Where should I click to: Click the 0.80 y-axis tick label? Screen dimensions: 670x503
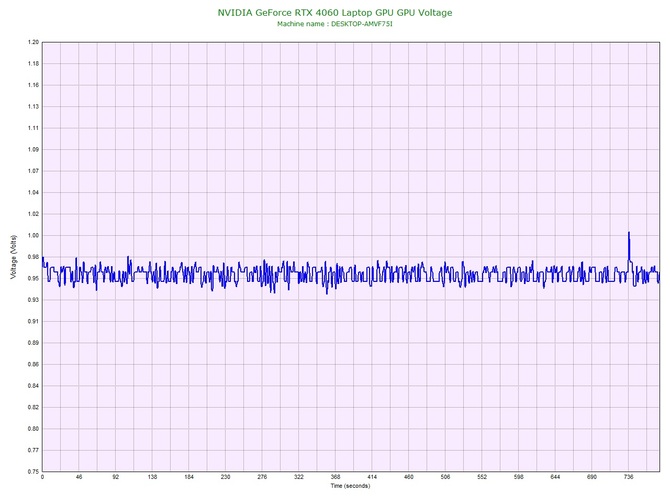pos(33,429)
